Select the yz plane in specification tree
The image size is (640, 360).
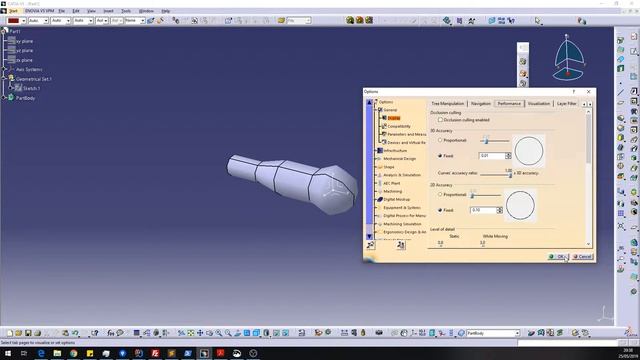(x=21, y=51)
